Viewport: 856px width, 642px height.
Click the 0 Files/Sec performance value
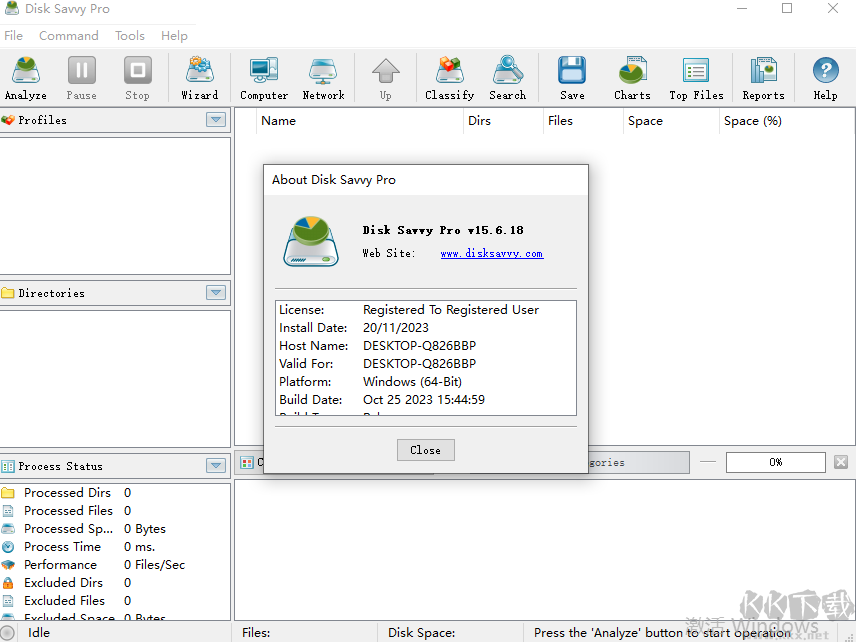click(x=154, y=565)
